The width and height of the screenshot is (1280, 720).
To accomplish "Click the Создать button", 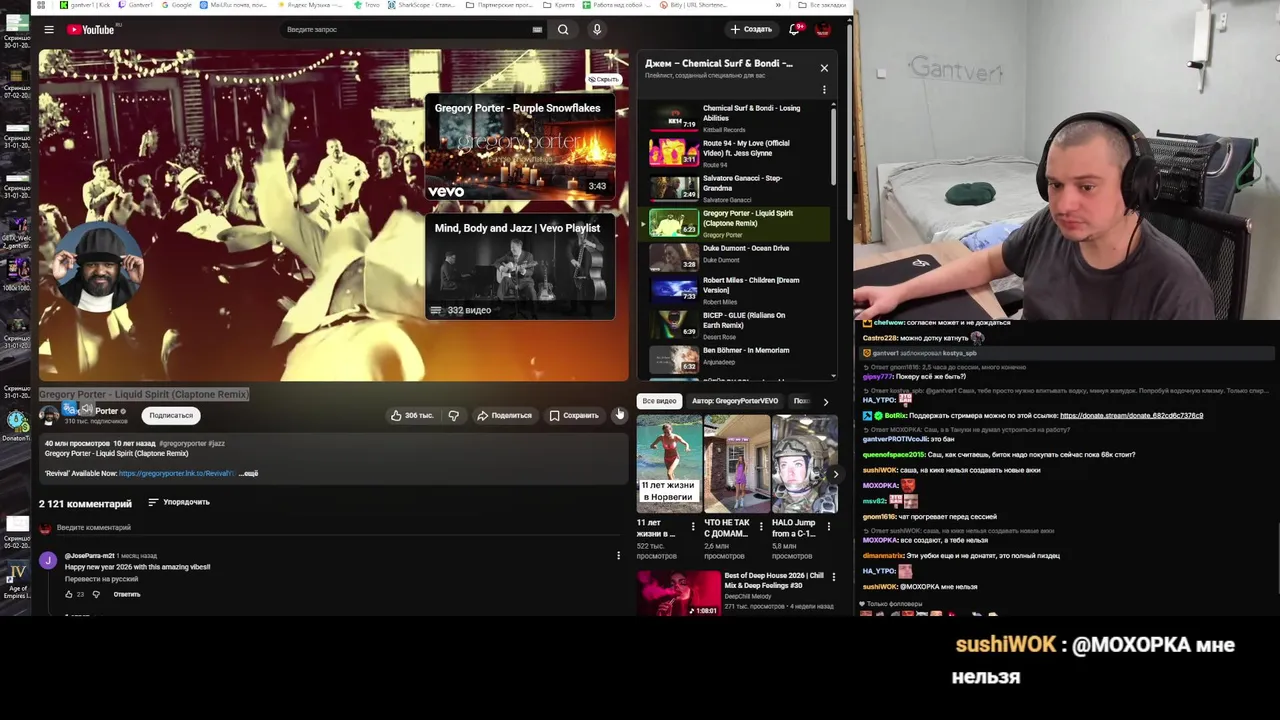I will coord(751,30).
